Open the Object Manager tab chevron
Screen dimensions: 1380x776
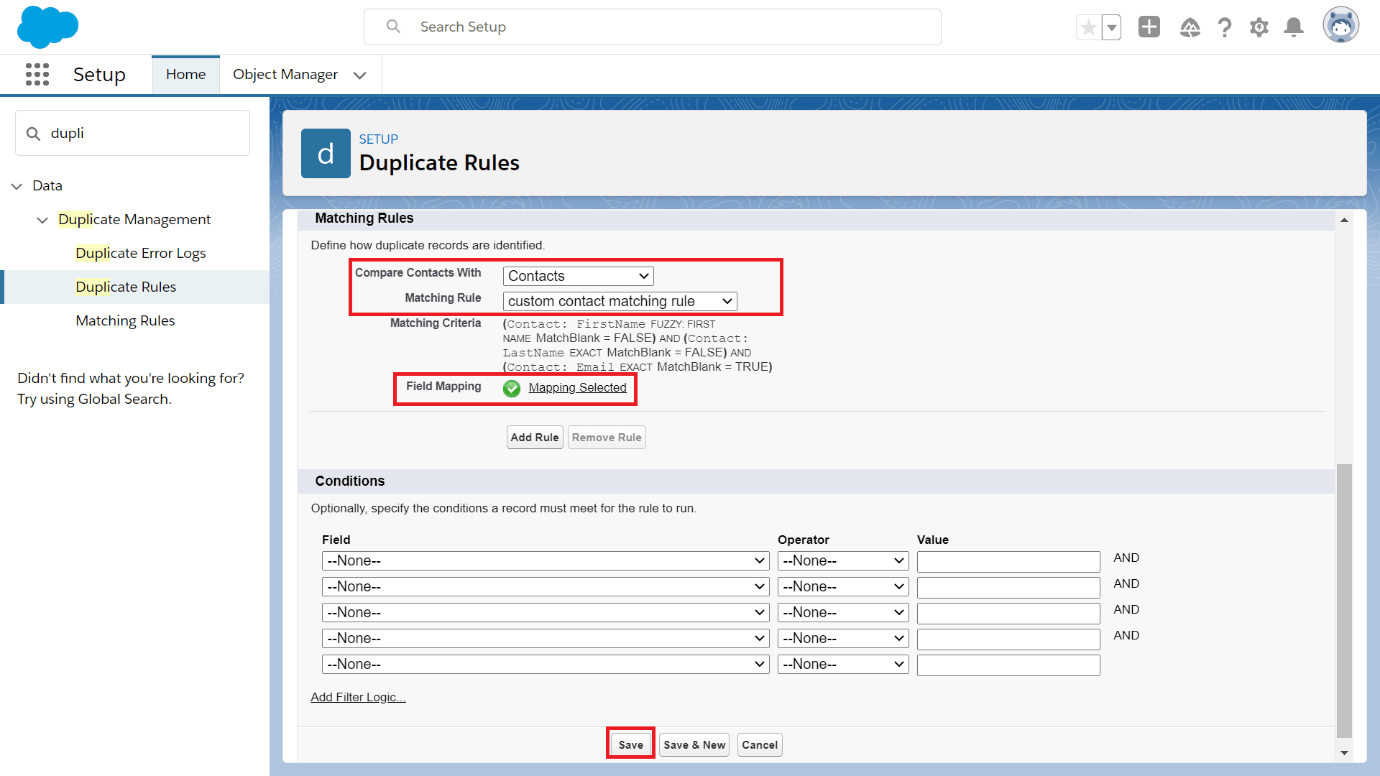click(360, 75)
